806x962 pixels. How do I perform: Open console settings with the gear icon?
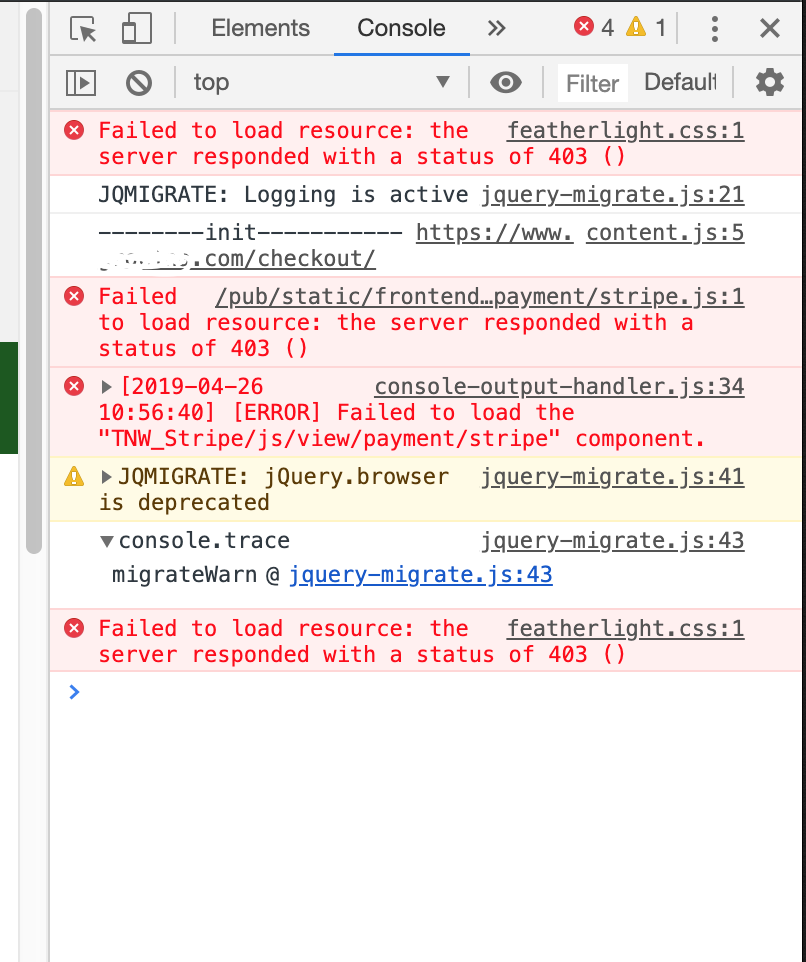tap(769, 82)
